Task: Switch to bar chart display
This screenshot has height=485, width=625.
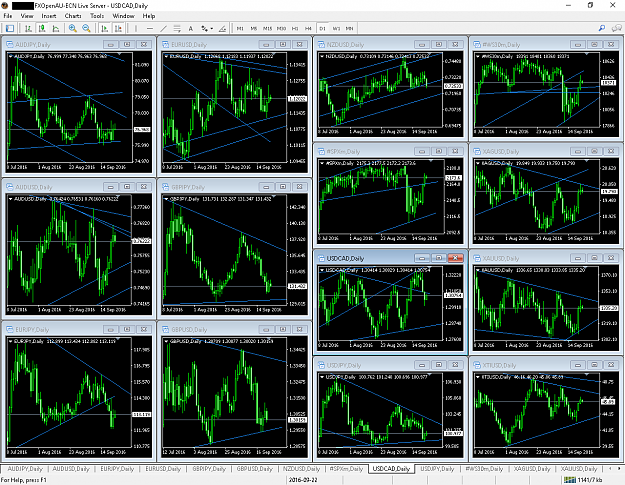Action: pyautogui.click(x=28, y=28)
